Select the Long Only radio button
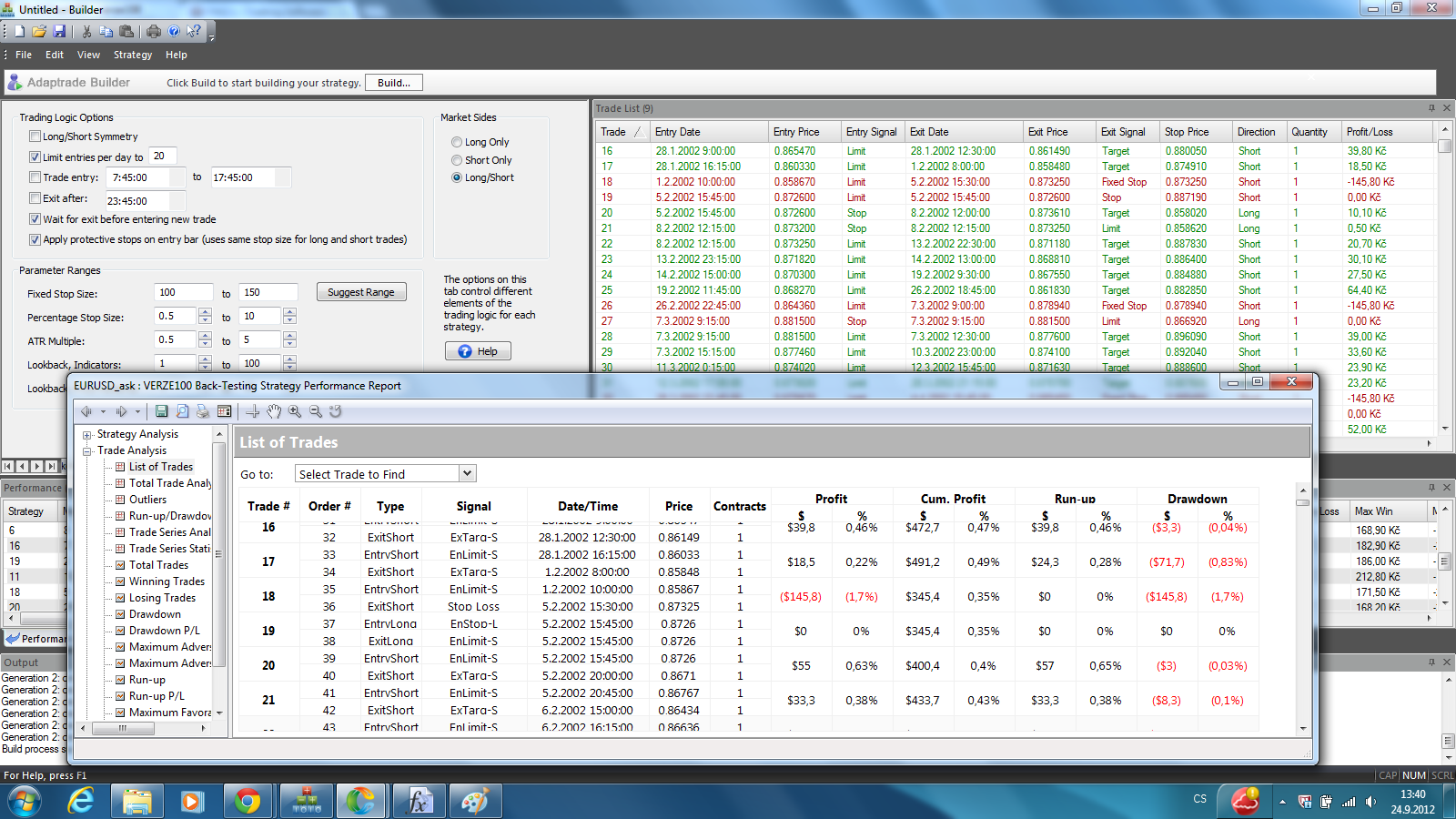This screenshot has height=819, width=1456. pyautogui.click(x=457, y=142)
